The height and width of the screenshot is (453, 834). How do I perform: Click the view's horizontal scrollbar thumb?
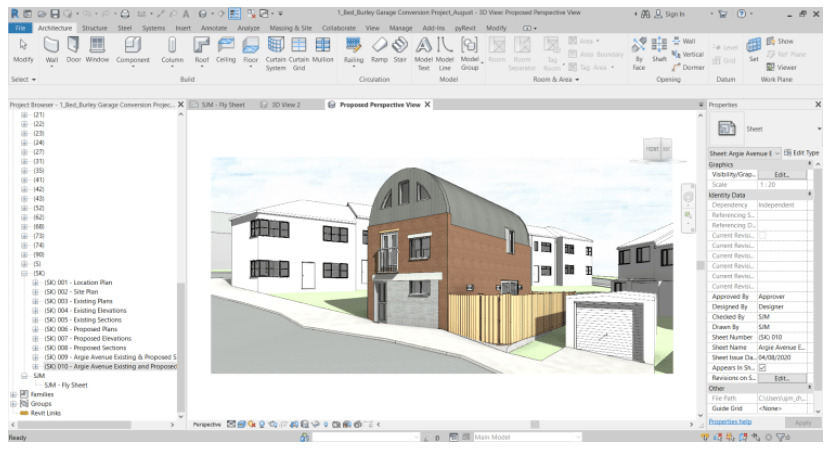(x=535, y=424)
